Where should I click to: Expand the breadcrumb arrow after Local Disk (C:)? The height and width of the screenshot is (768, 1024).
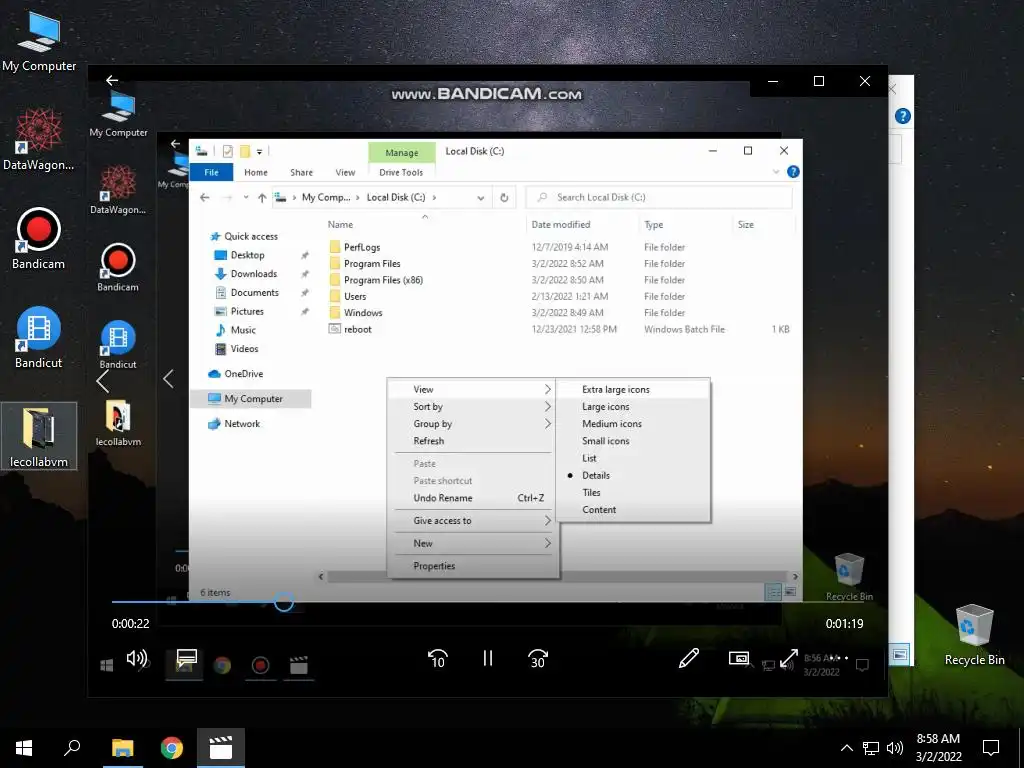434,197
